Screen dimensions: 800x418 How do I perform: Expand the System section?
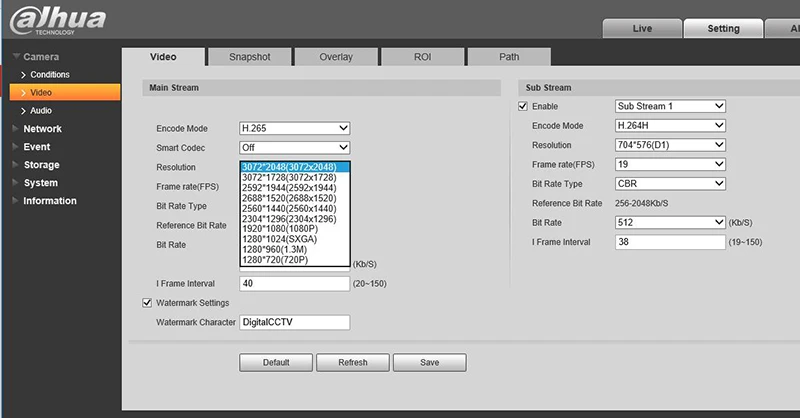[x=41, y=183]
